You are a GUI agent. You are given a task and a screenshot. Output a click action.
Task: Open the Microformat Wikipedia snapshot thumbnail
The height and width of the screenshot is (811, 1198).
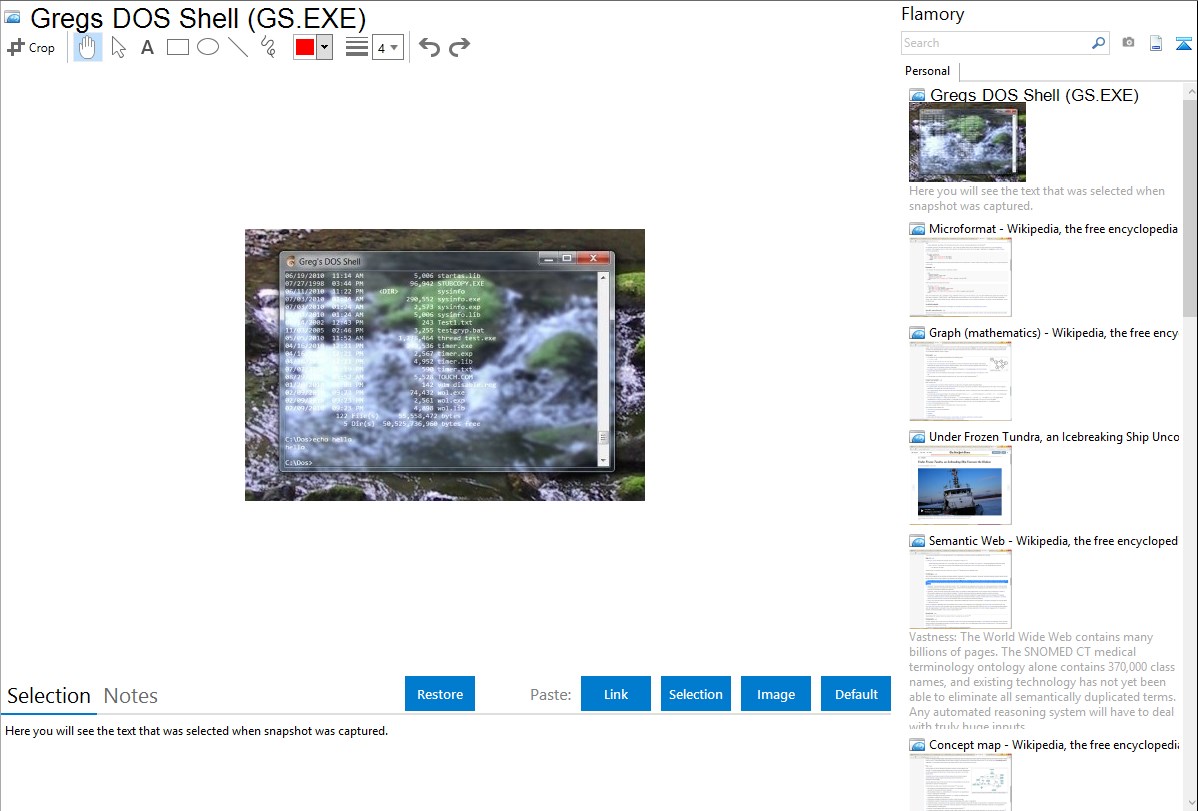point(960,277)
